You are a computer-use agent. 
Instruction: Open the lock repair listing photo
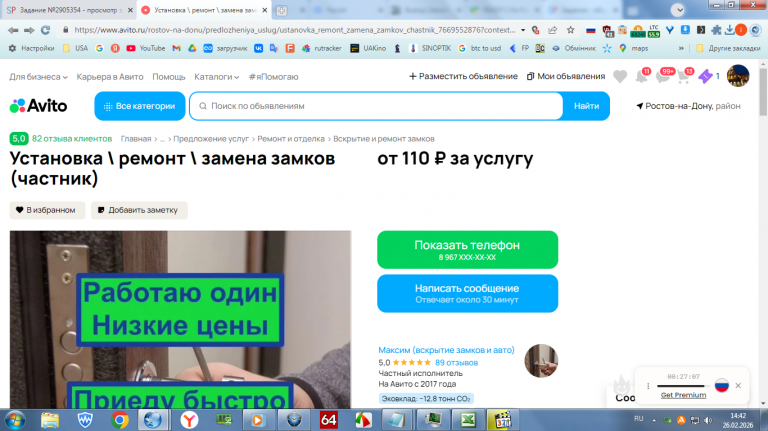(x=180, y=319)
